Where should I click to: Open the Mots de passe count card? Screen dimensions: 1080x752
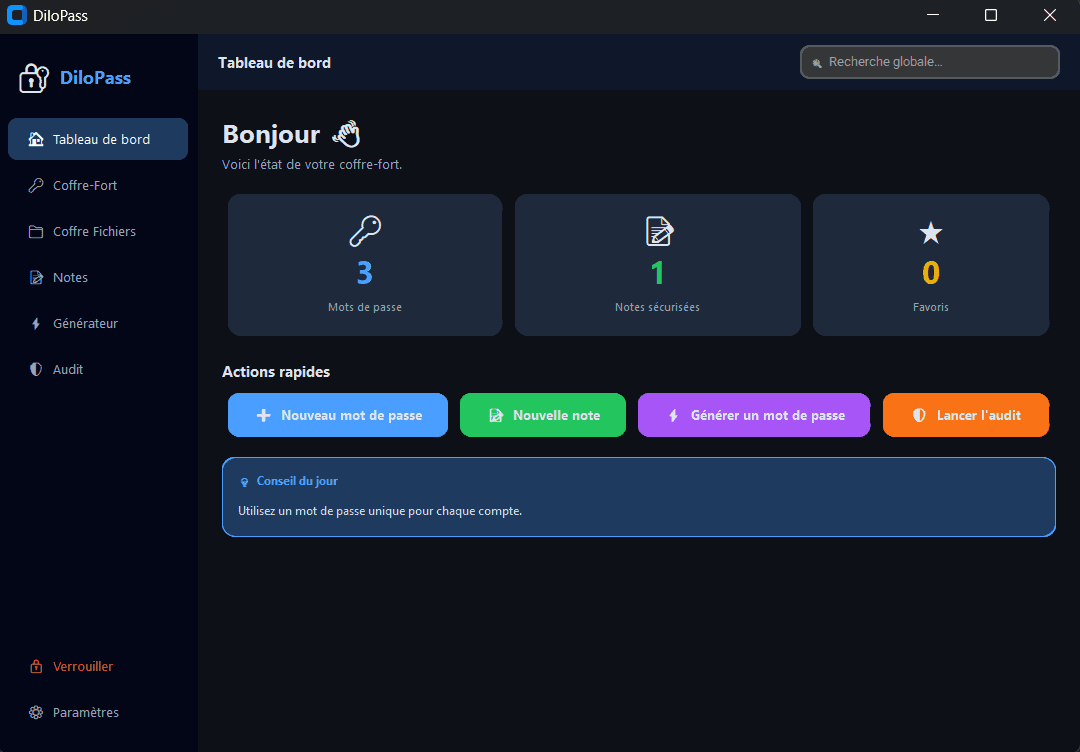point(365,265)
